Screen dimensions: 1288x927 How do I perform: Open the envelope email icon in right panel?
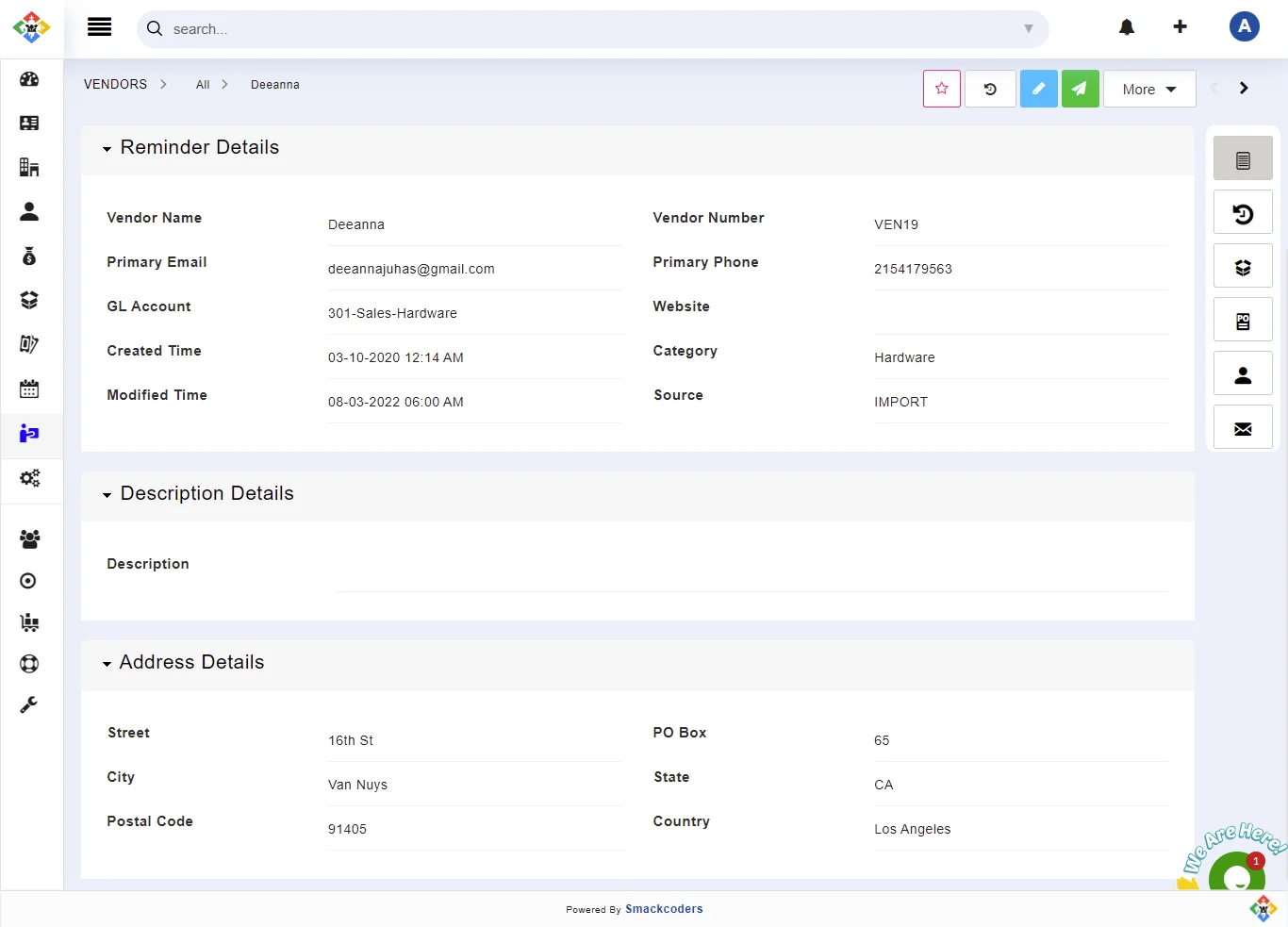(1243, 429)
